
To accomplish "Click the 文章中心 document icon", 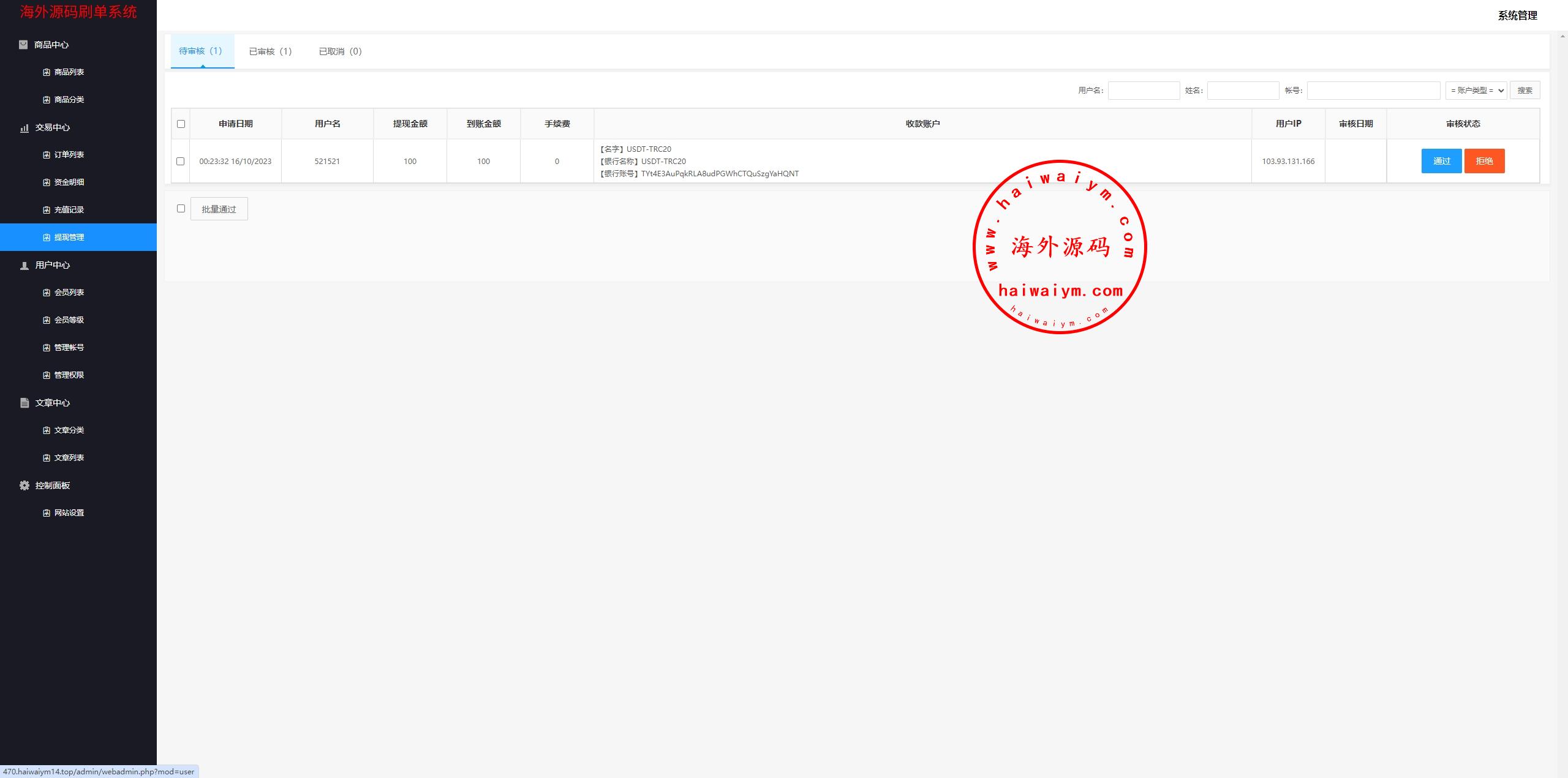I will (24, 403).
